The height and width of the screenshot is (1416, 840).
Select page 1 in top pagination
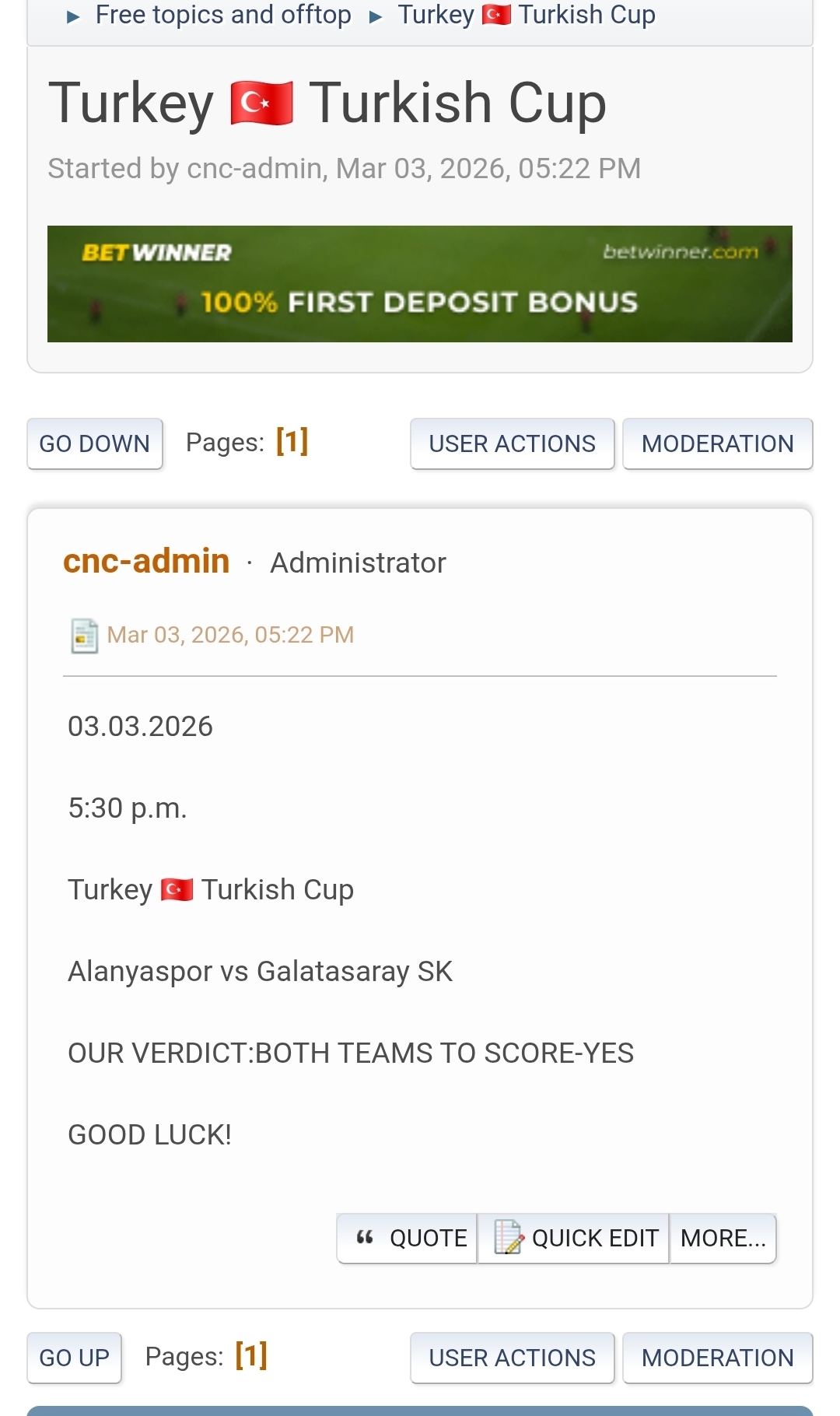coord(292,441)
